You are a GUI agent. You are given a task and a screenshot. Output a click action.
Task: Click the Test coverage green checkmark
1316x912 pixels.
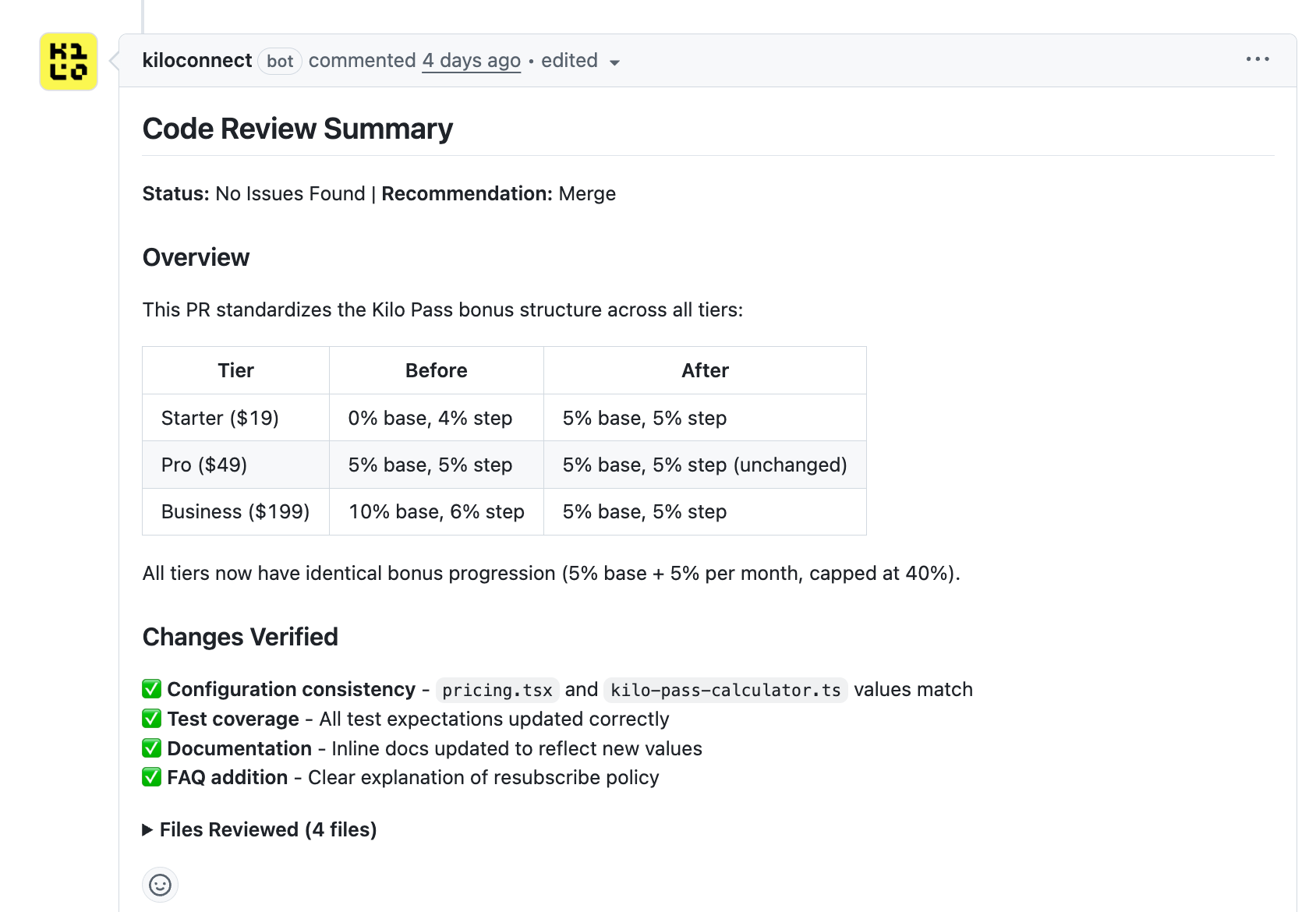point(152,719)
